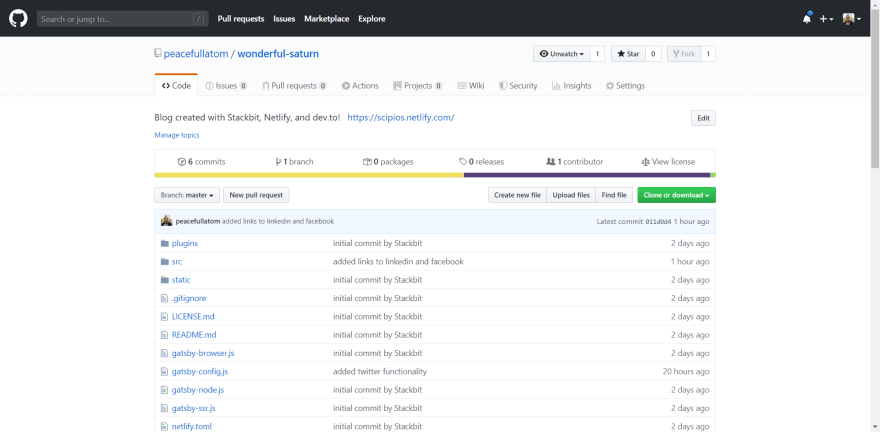Click the Fork button
The image size is (880, 432).
click(x=684, y=54)
